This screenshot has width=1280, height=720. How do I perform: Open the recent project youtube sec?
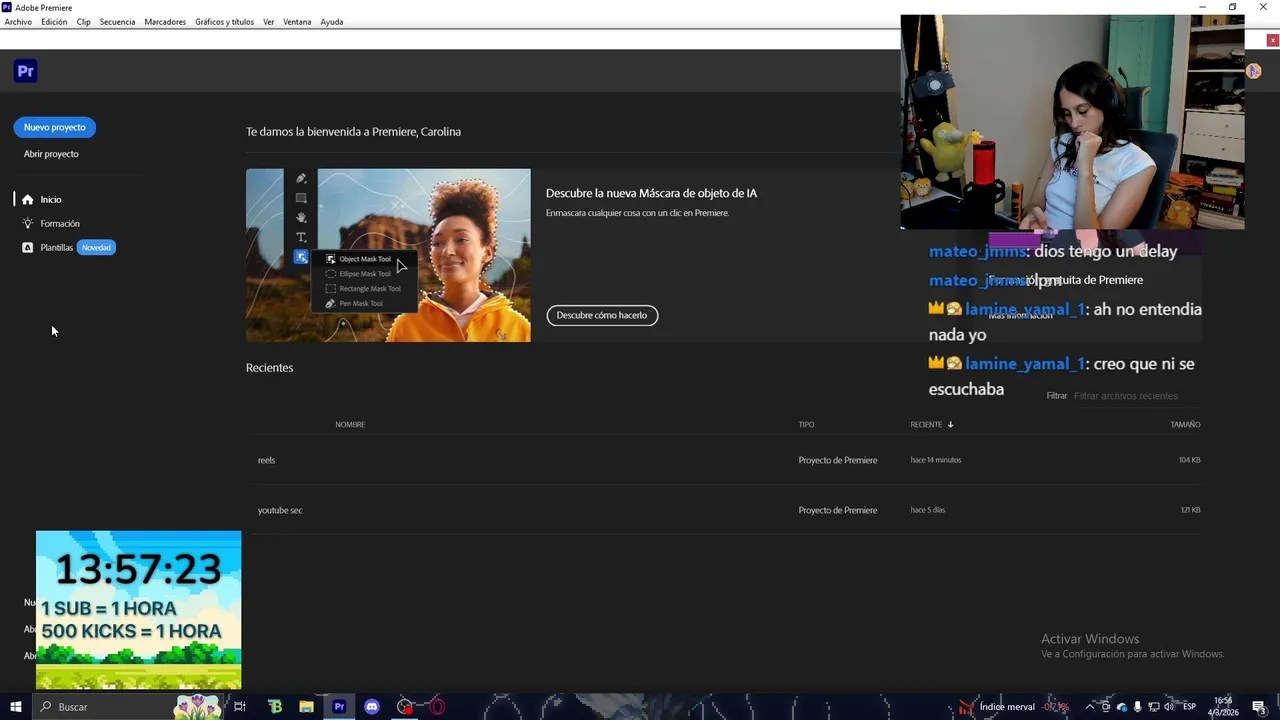[280, 510]
